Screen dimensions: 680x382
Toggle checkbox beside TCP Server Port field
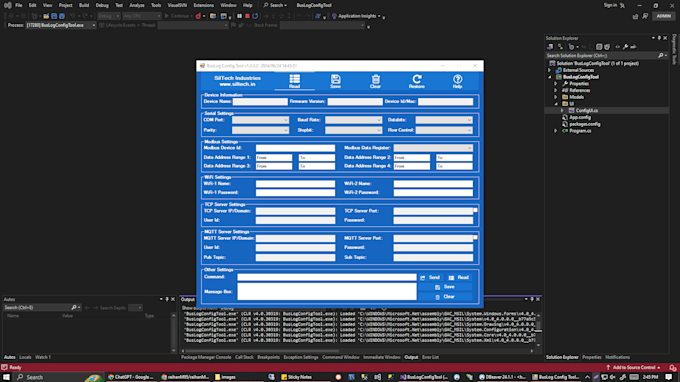click(475, 210)
